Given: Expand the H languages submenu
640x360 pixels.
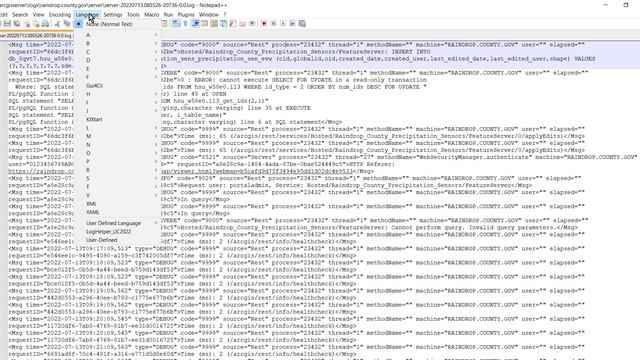Looking at the screenshot, I should [118, 94].
